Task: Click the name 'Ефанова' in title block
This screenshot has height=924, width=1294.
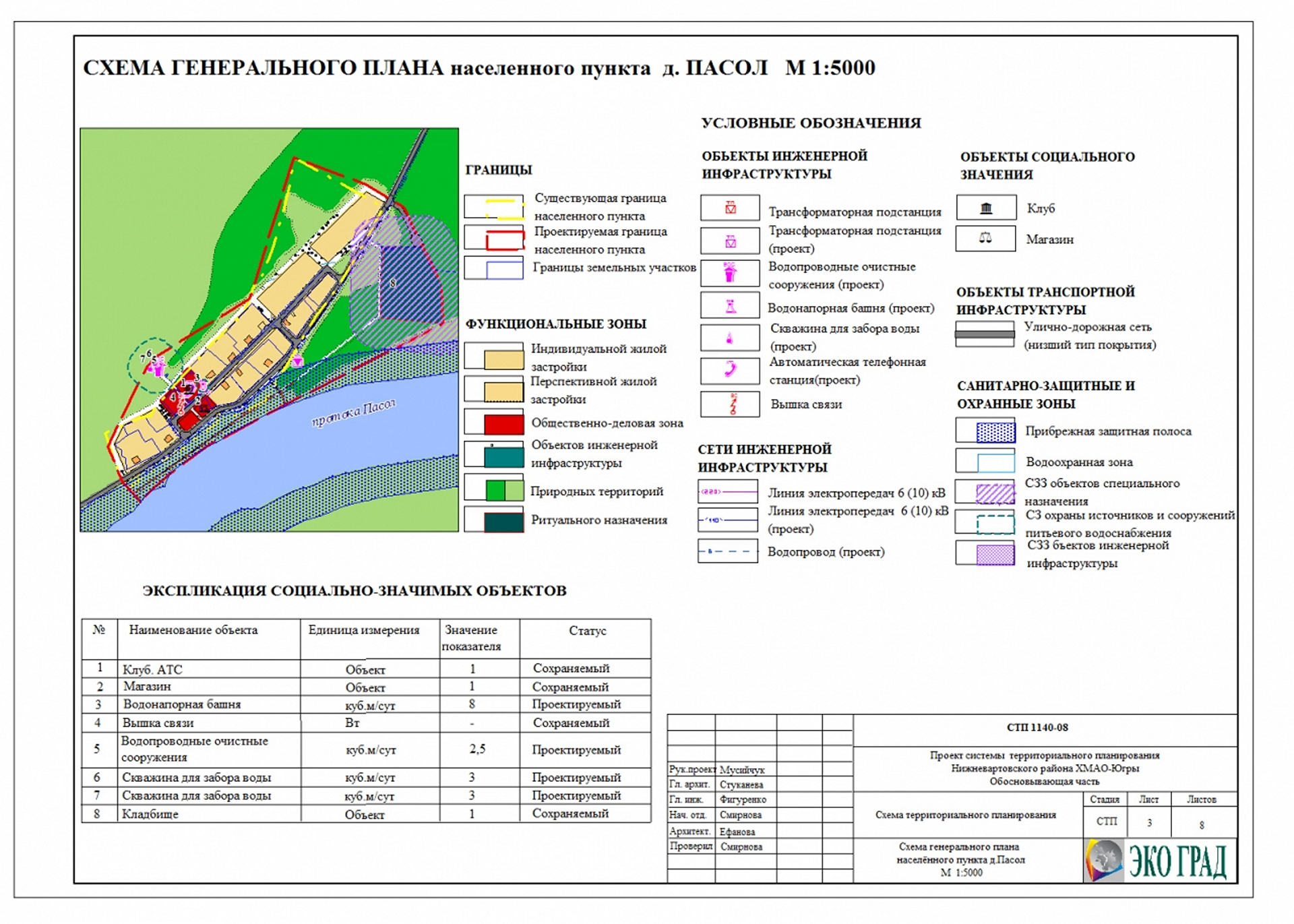Action: tap(737, 832)
